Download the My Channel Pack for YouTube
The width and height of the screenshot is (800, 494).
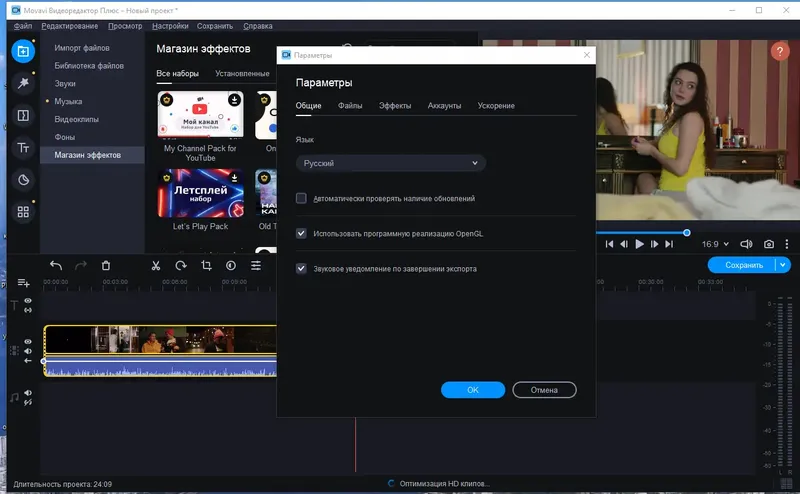234,100
